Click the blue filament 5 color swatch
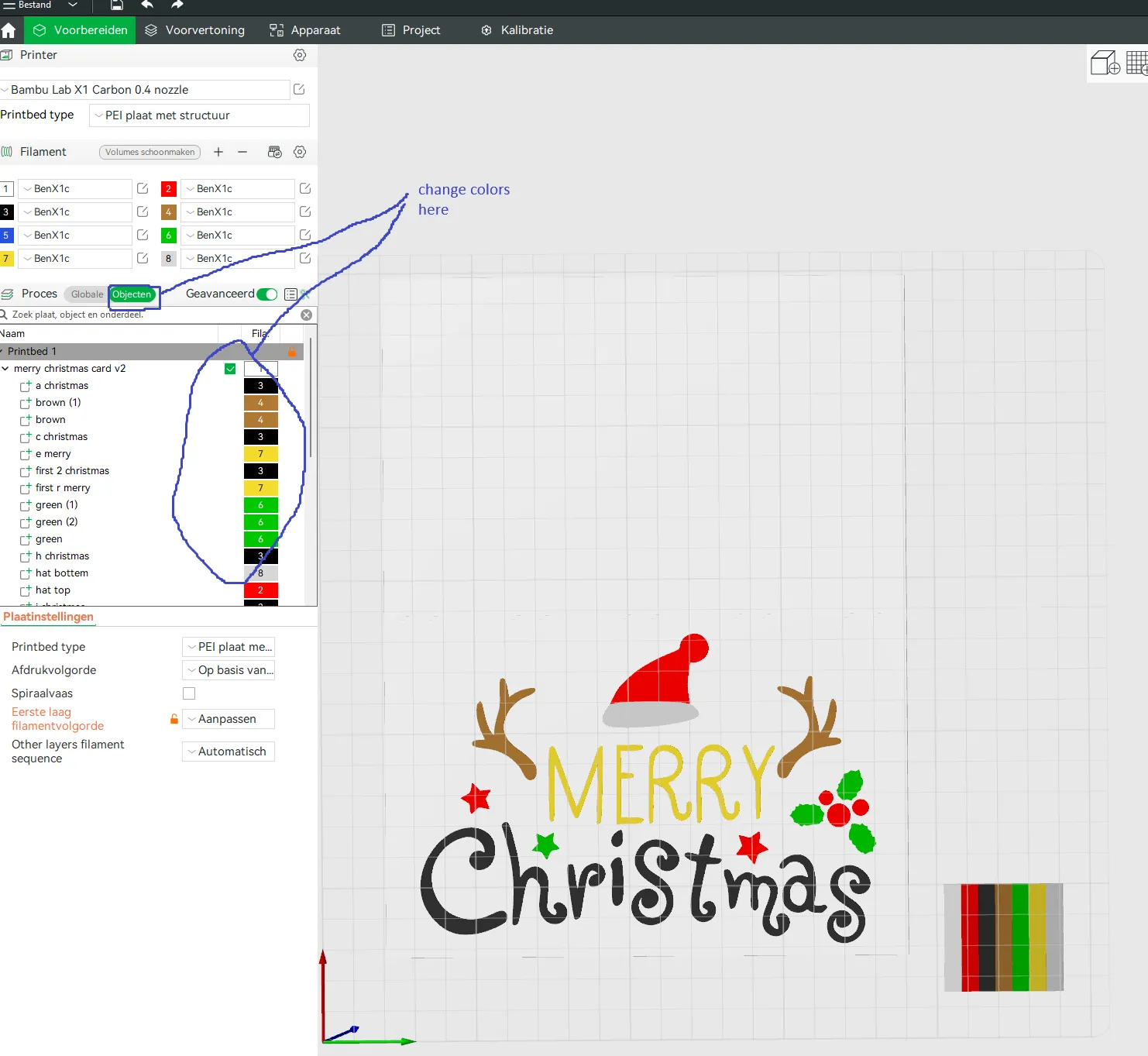This screenshot has width=1148, height=1056. tap(6, 235)
